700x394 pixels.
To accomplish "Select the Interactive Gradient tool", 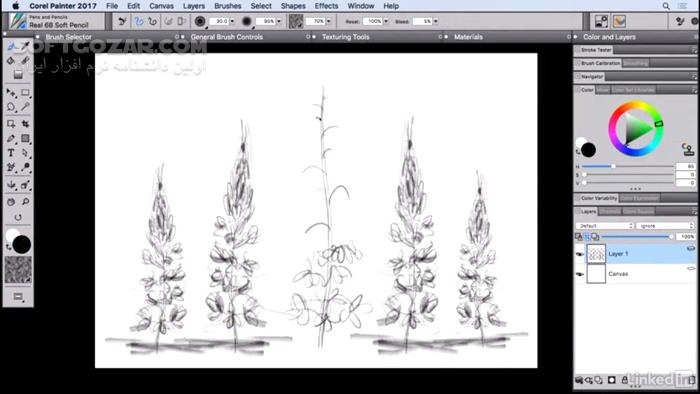I will 18,75.
